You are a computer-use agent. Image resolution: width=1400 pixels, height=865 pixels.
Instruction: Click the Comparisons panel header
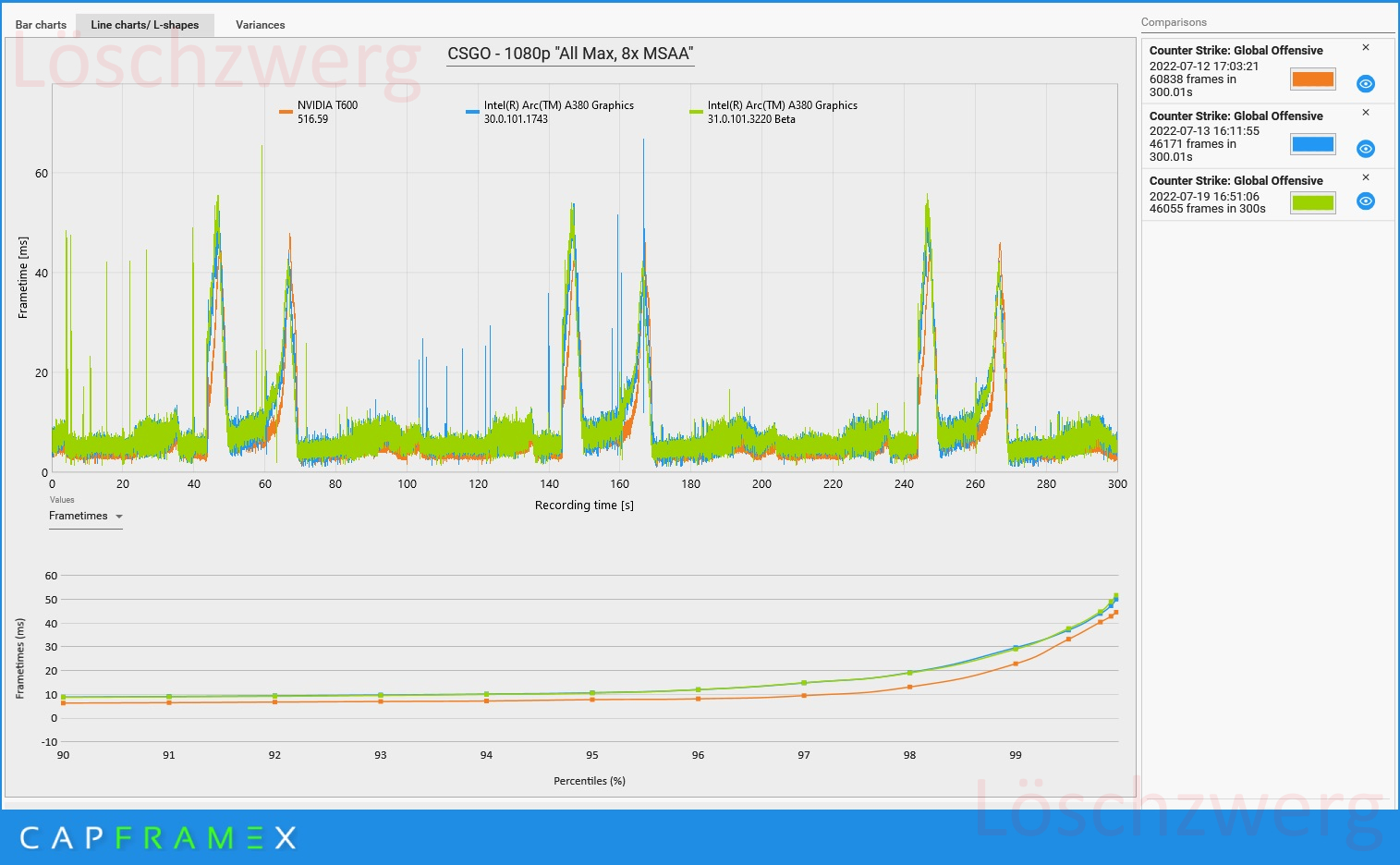[1174, 22]
